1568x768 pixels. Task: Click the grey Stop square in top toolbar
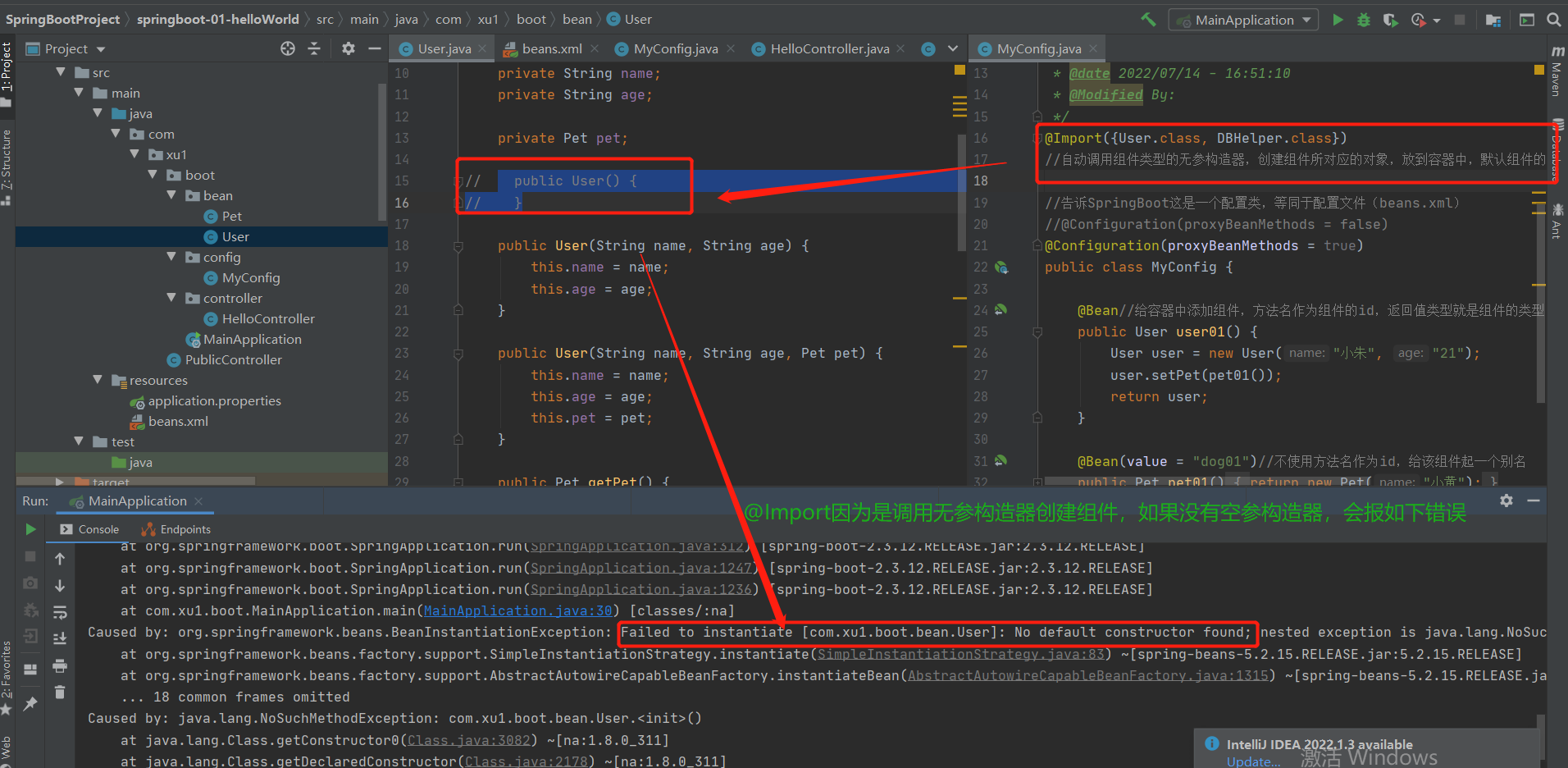[x=1460, y=20]
